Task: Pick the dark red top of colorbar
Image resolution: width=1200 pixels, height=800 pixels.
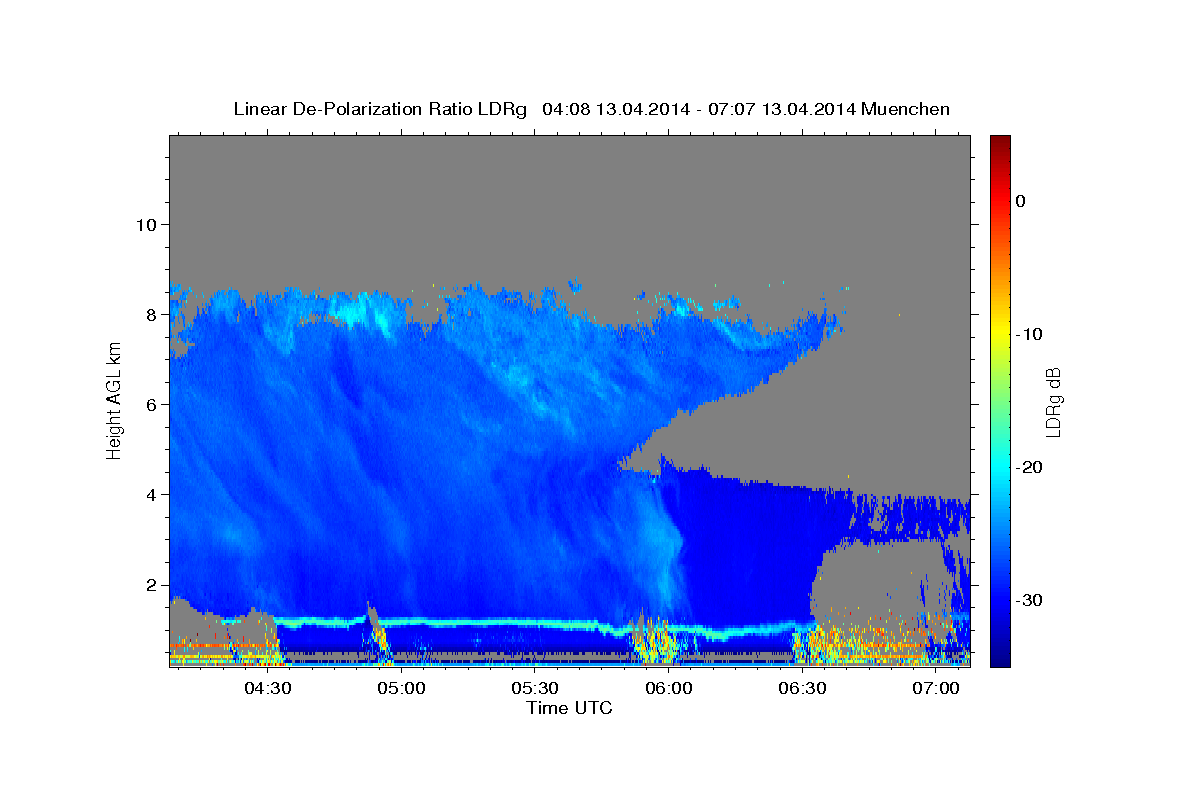Action: 1000,142
